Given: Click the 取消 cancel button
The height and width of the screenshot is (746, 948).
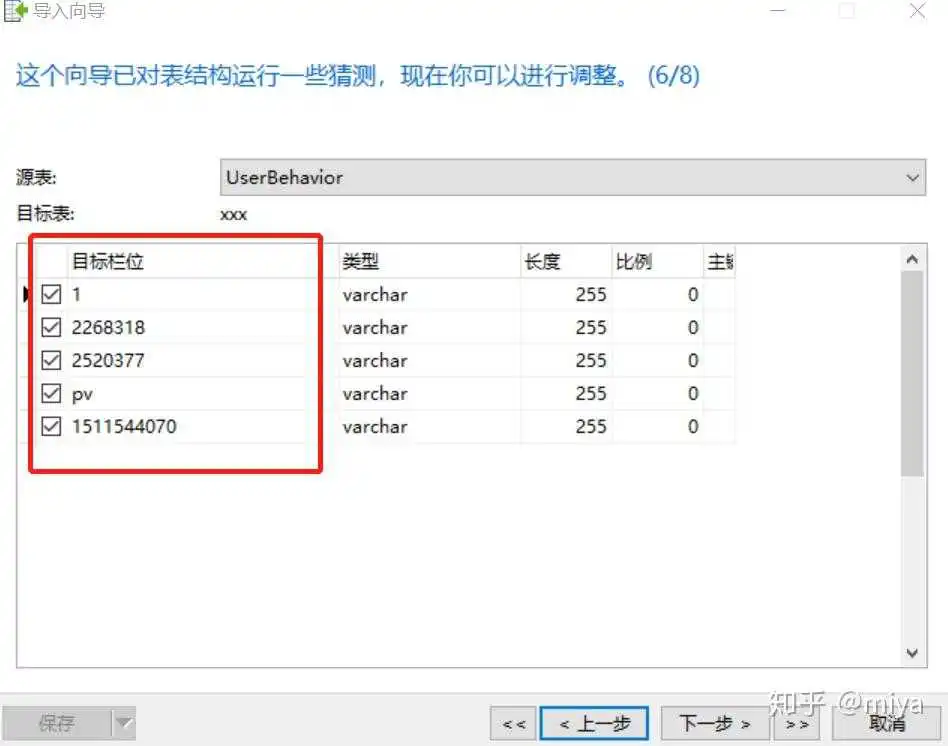Looking at the screenshot, I should pos(886,723).
